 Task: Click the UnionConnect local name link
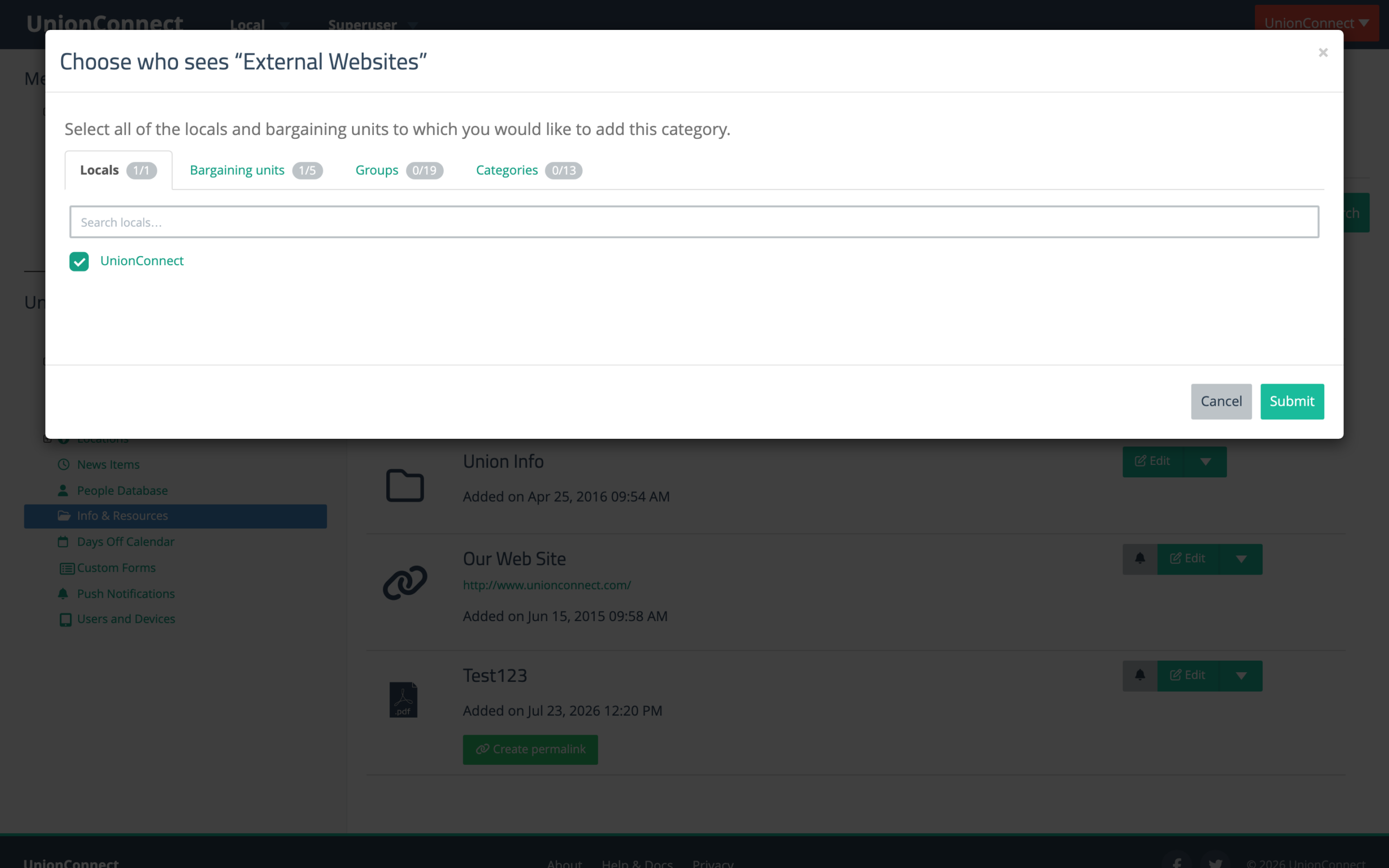click(x=142, y=260)
